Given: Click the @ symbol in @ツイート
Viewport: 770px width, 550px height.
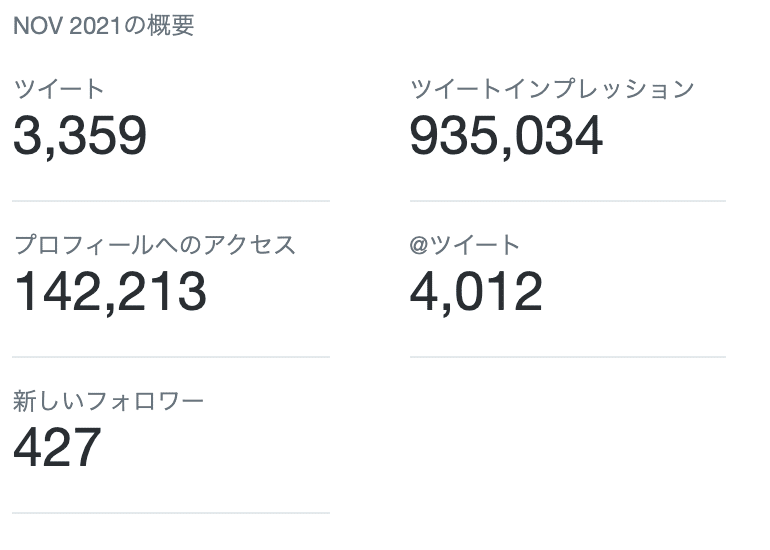Looking at the screenshot, I should click(x=419, y=245).
